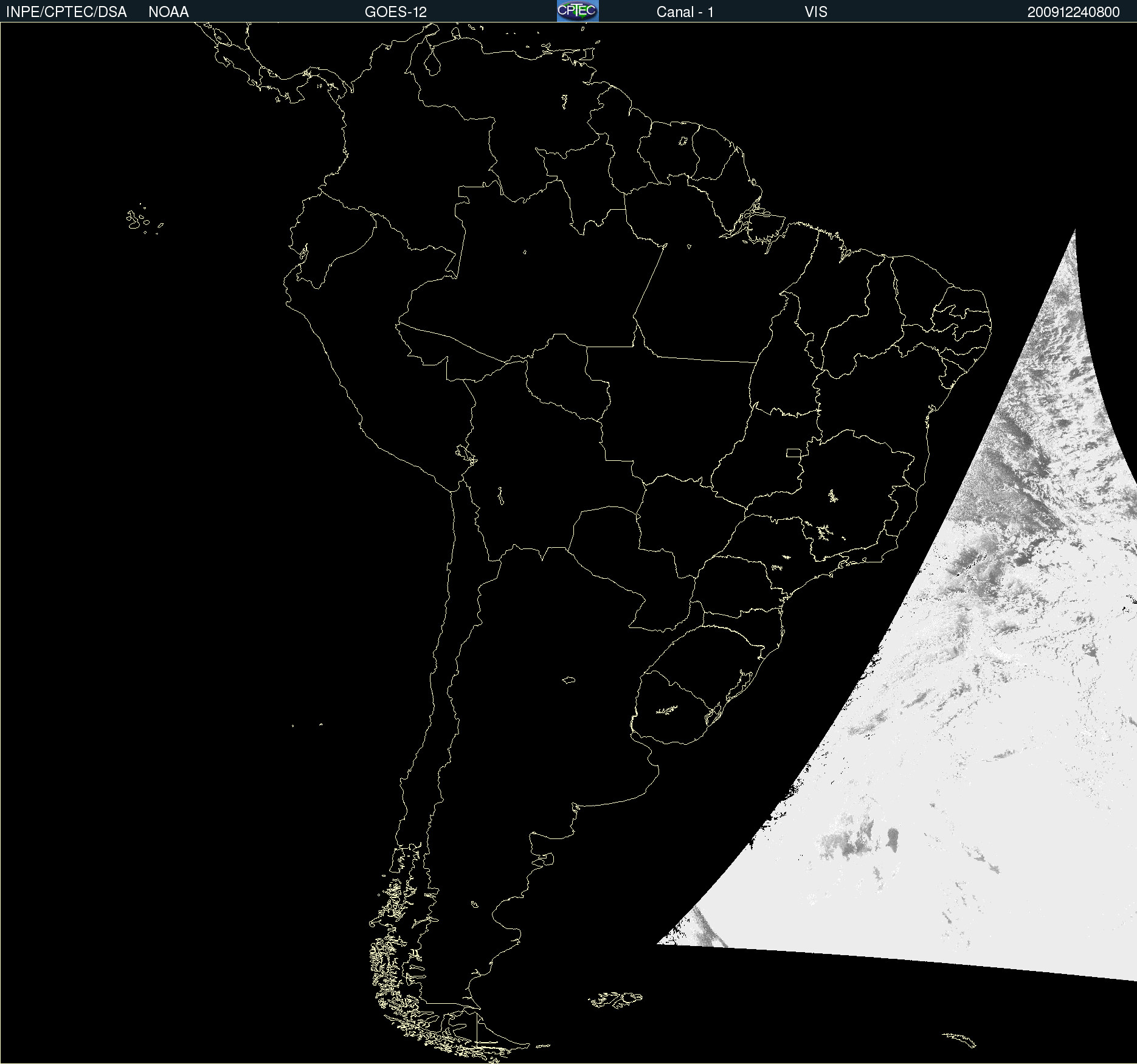1137x1064 pixels.
Task: Click the VIS channel label
Action: 815,12
